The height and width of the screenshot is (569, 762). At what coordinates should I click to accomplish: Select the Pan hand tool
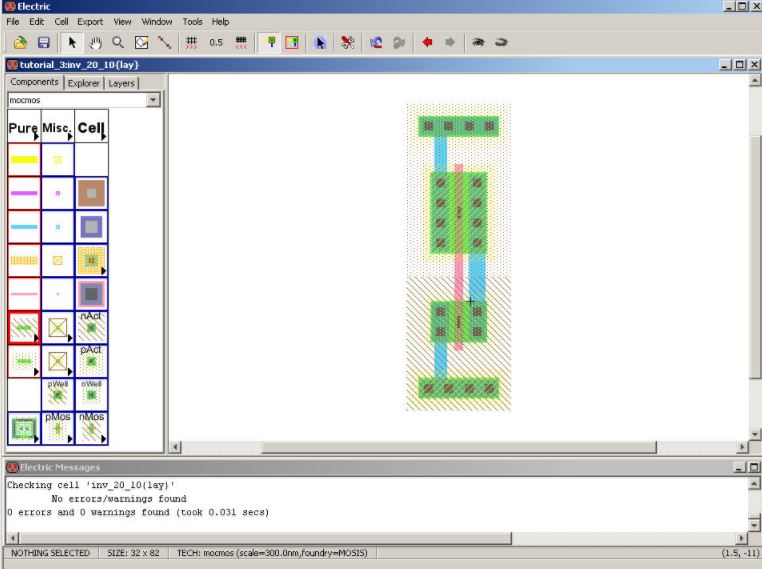(x=96, y=43)
